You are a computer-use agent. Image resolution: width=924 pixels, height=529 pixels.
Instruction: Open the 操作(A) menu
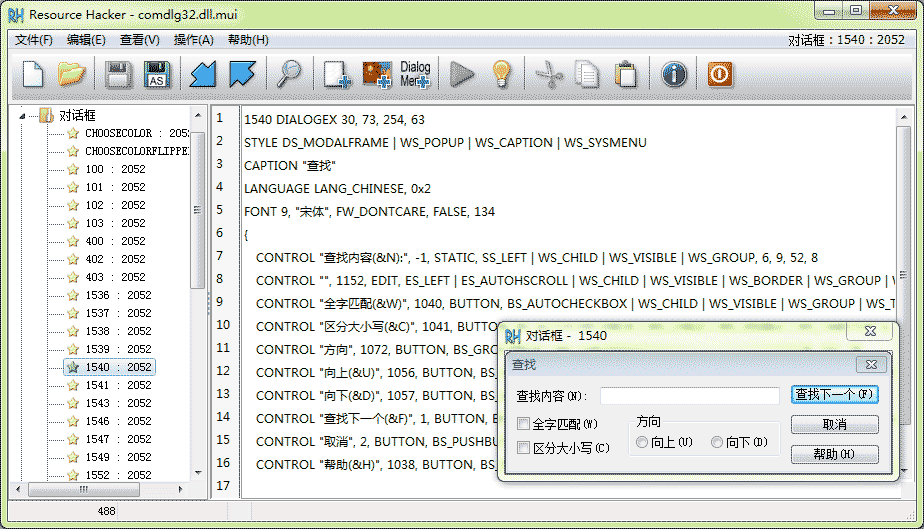tap(193, 40)
